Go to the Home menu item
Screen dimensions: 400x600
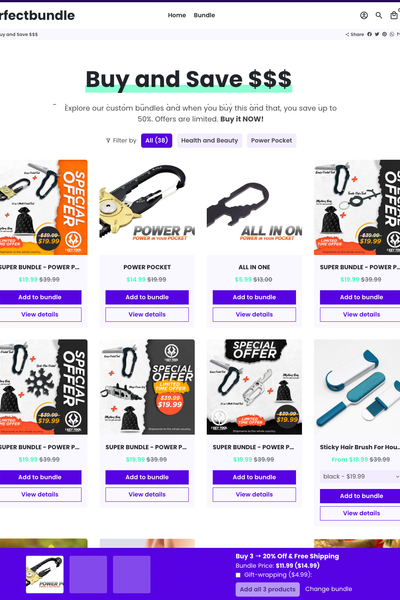coord(177,15)
